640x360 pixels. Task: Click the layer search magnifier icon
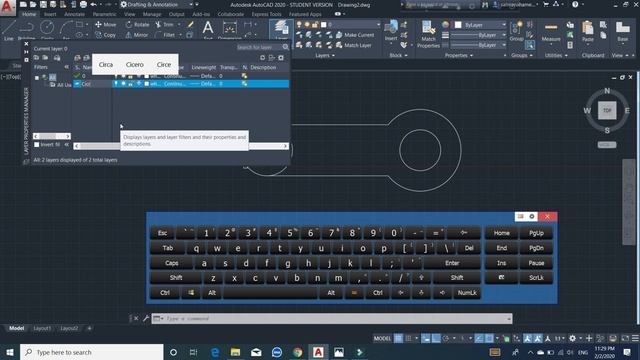(x=286, y=47)
